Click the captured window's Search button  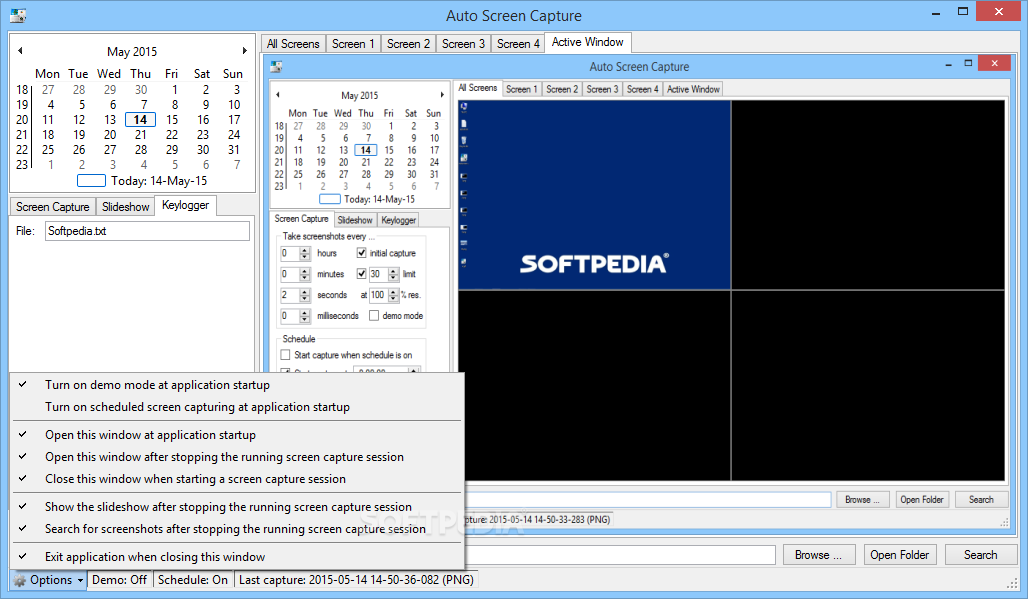tap(981, 499)
